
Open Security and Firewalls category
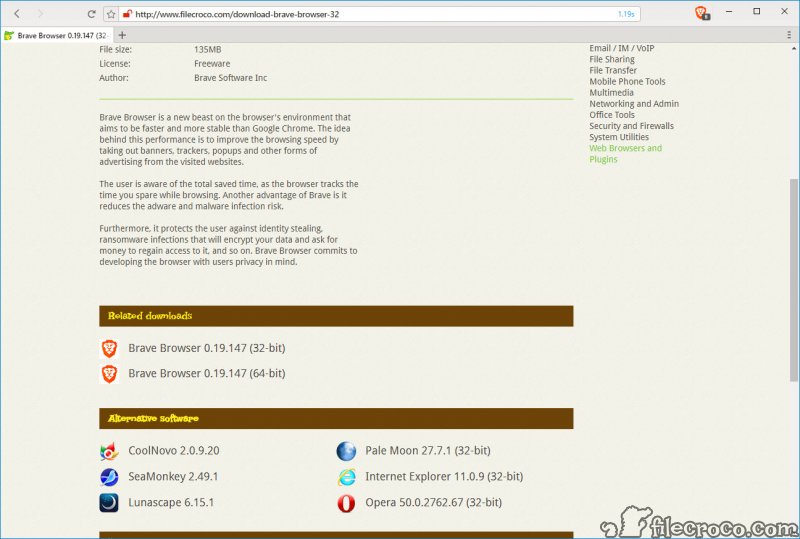631,126
